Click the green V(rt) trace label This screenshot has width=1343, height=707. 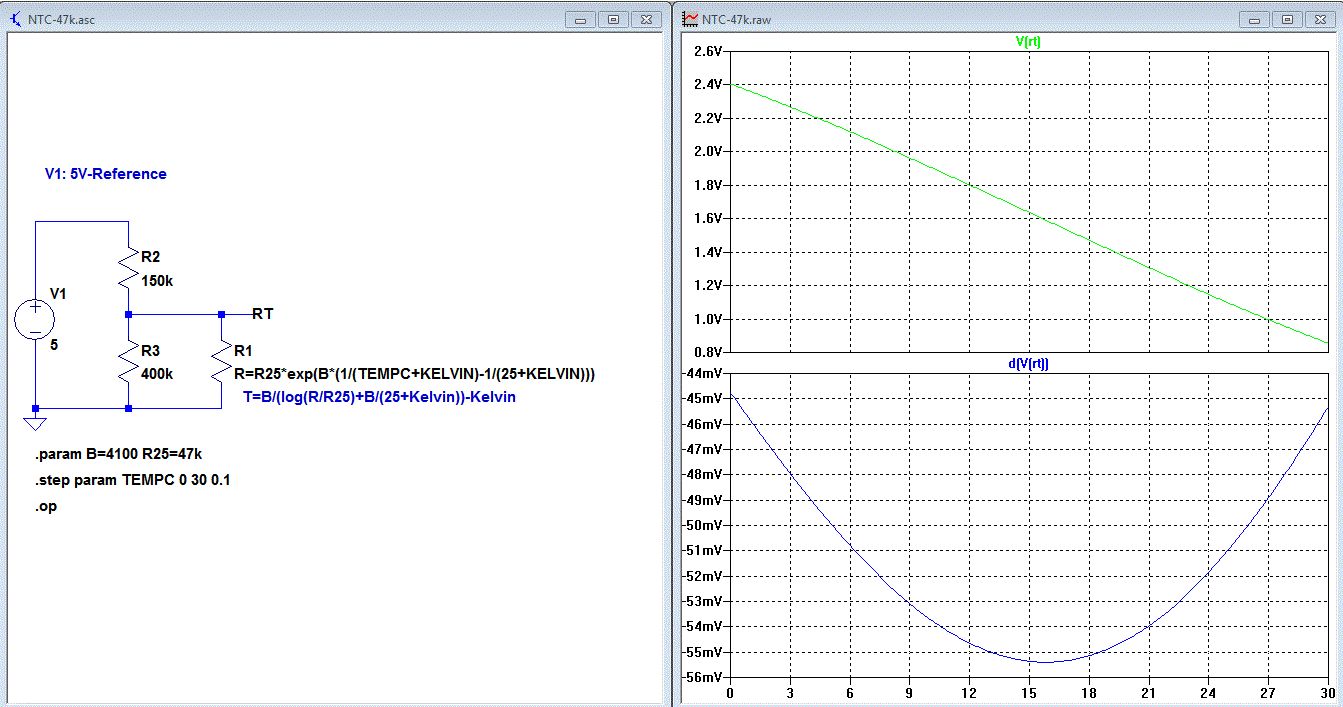[x=1028, y=41]
